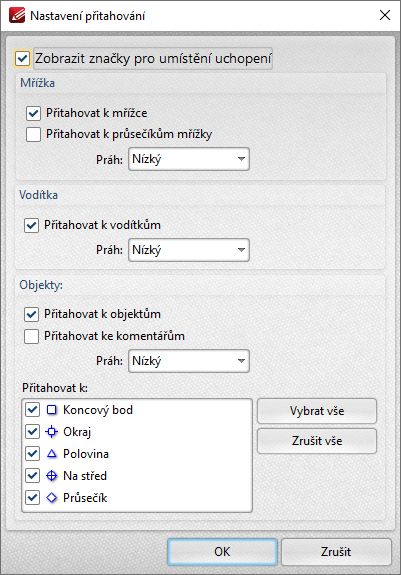Open the Objekty Práh dropdown

[x=189, y=361]
